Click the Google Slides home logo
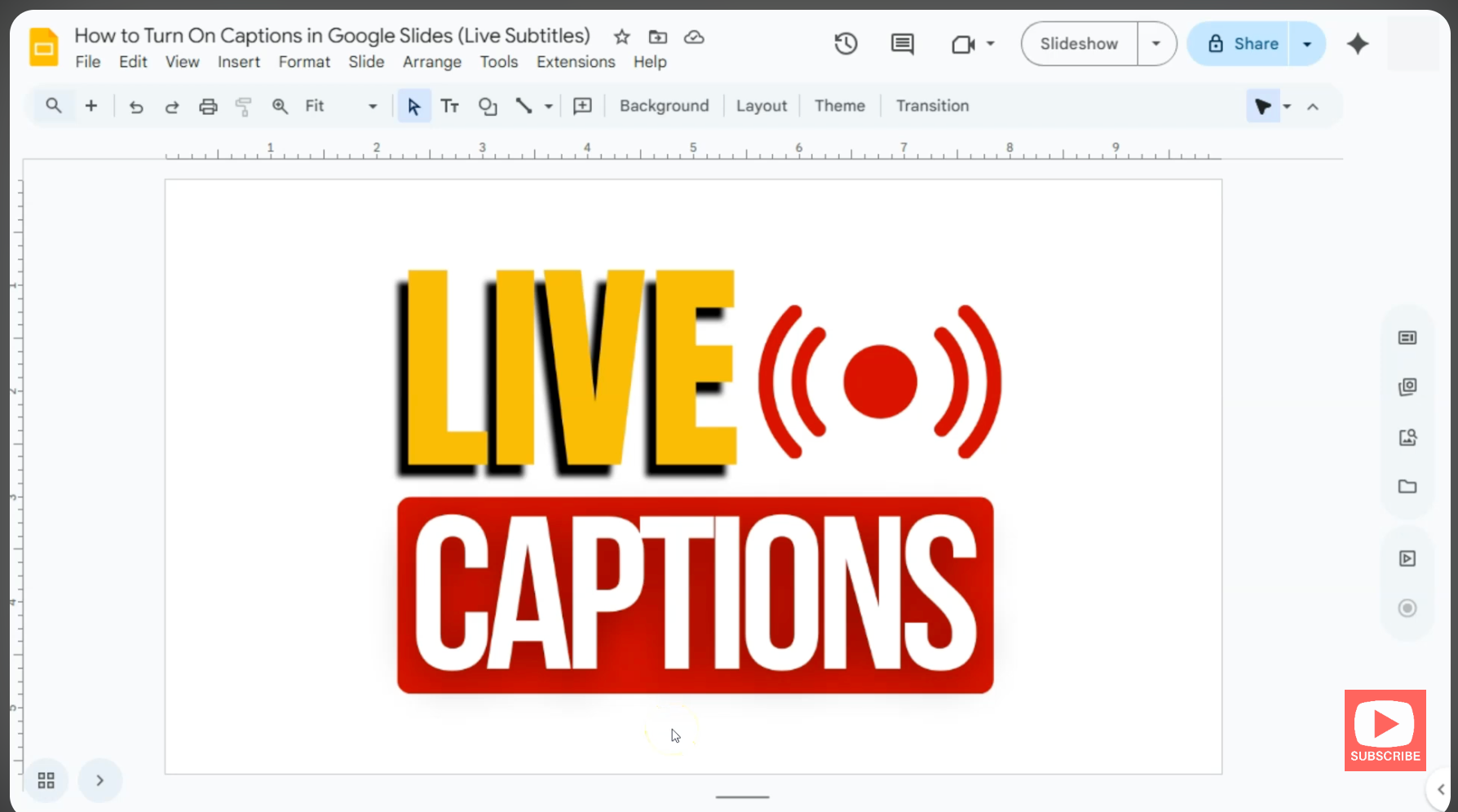This screenshot has height=812, width=1458. 44,46
